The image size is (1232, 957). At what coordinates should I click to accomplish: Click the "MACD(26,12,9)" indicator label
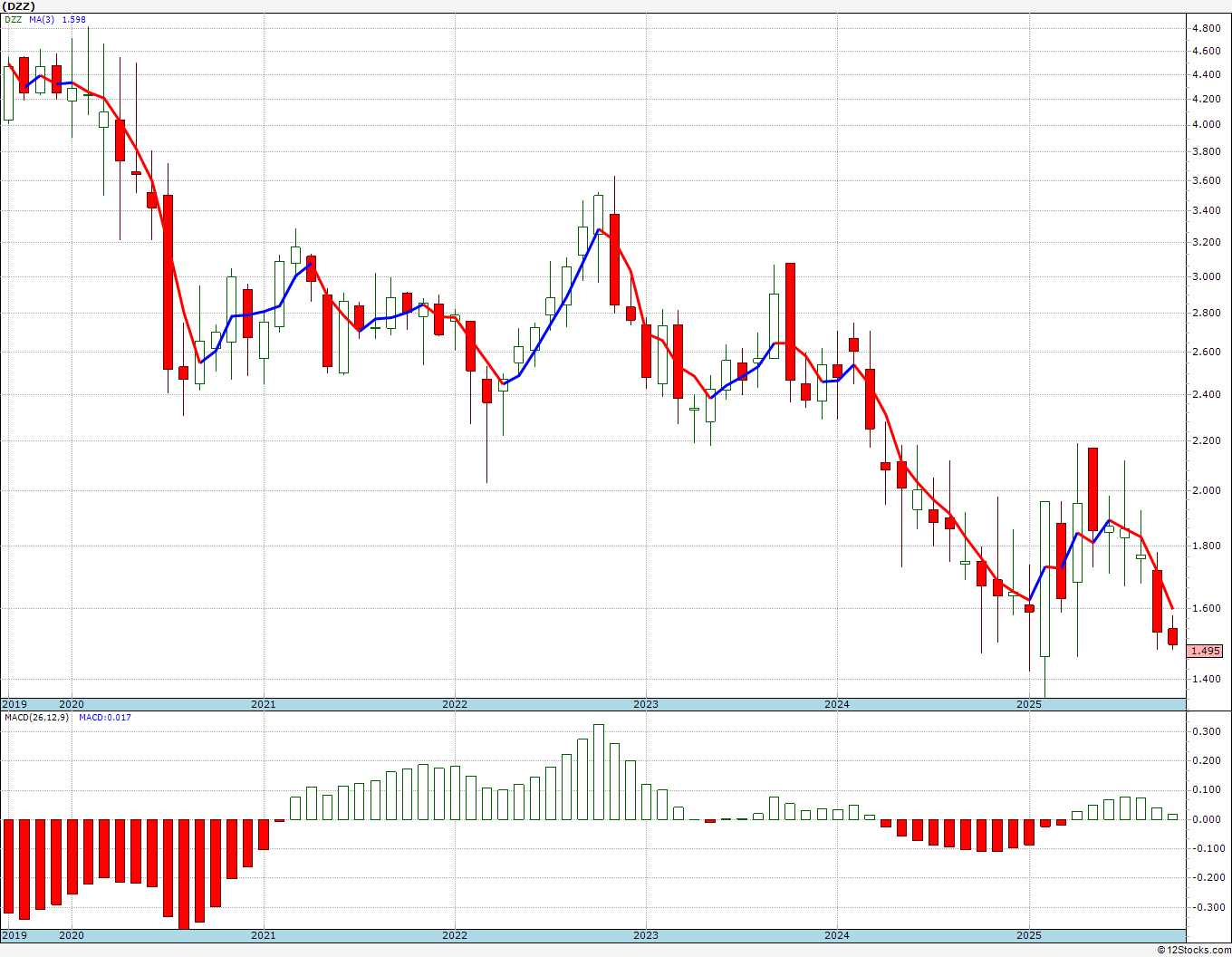tap(36, 718)
